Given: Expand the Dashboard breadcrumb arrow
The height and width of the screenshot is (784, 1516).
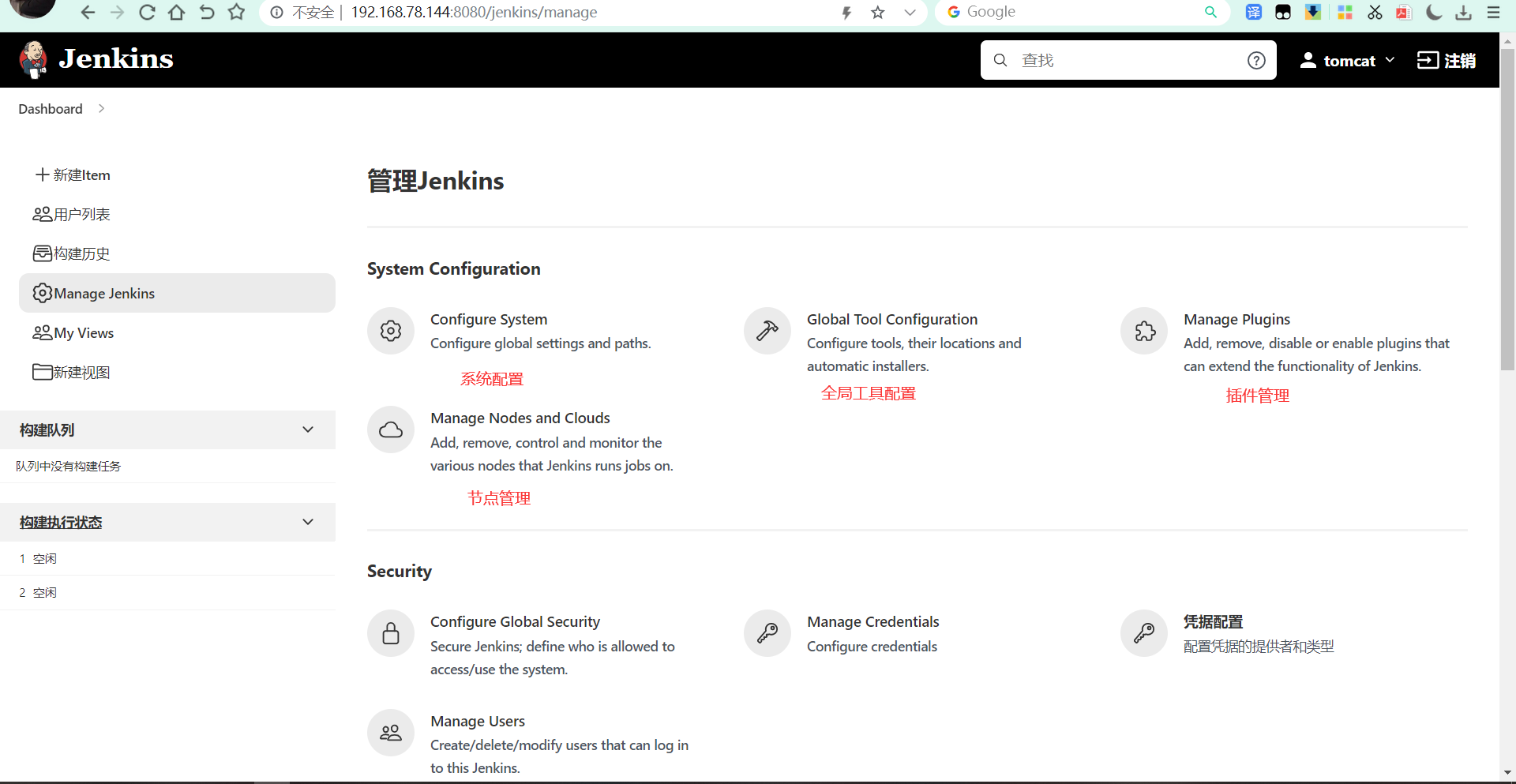Looking at the screenshot, I should (101, 109).
